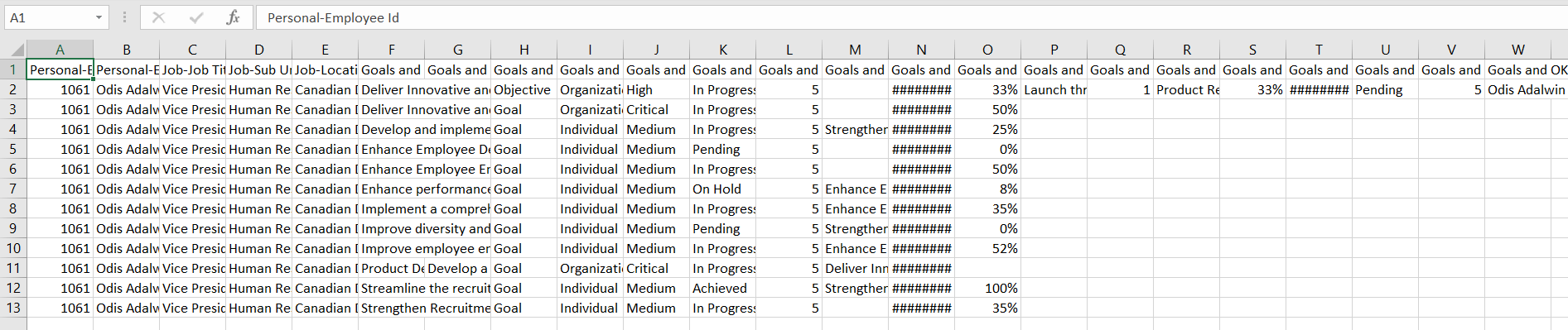
Task: Select row 7 header
Action: [x=13, y=189]
